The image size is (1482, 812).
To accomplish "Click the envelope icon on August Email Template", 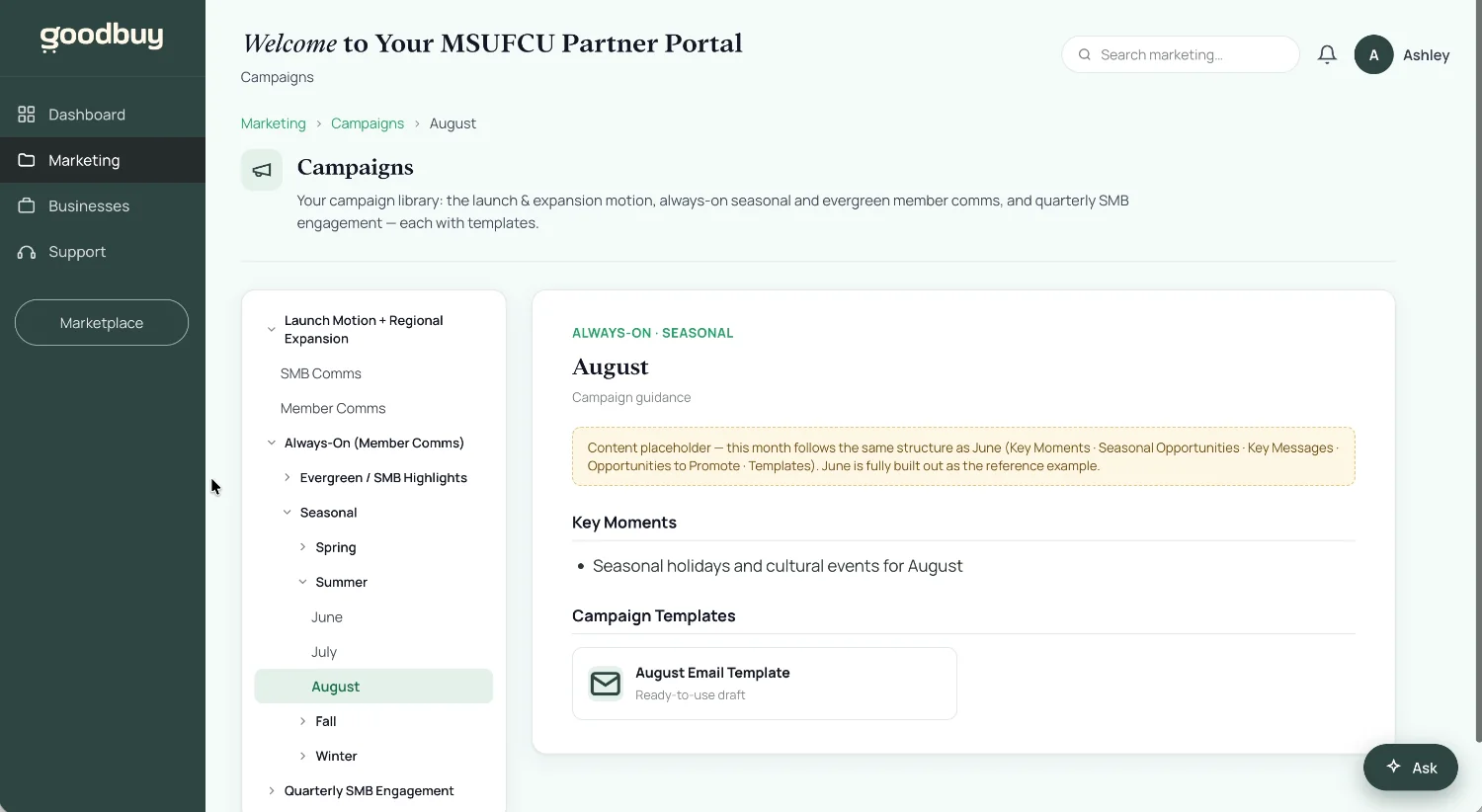I will coord(606,684).
